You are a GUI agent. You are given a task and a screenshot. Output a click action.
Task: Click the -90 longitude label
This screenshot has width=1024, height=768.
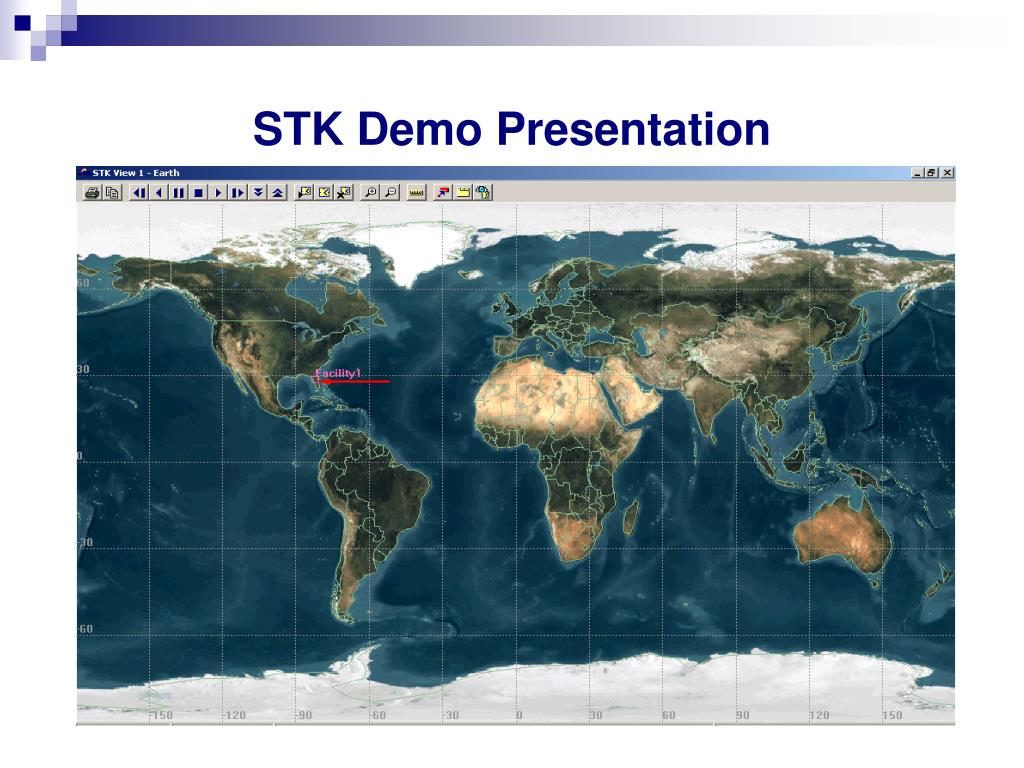[304, 715]
